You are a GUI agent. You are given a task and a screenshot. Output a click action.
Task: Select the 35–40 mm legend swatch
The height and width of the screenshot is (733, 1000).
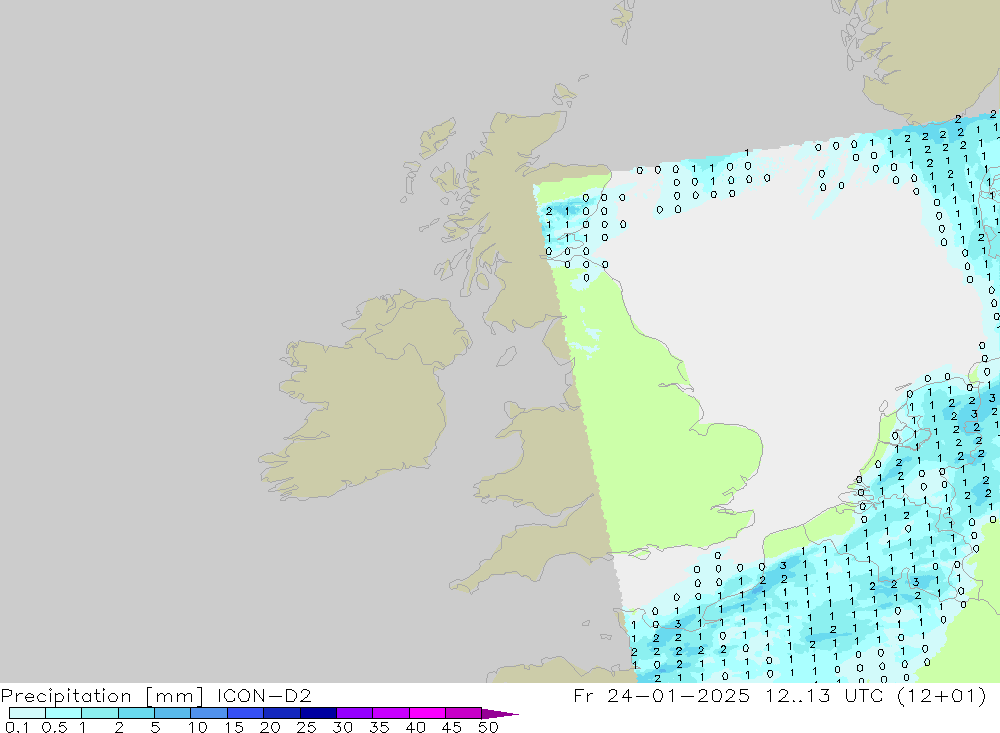pyautogui.click(x=390, y=713)
